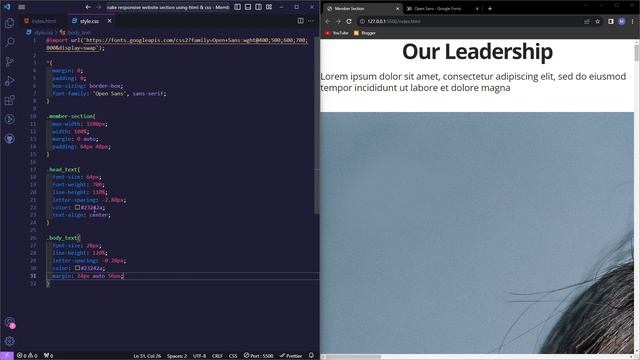Click the .member-section selector on line 10

(x=71, y=116)
